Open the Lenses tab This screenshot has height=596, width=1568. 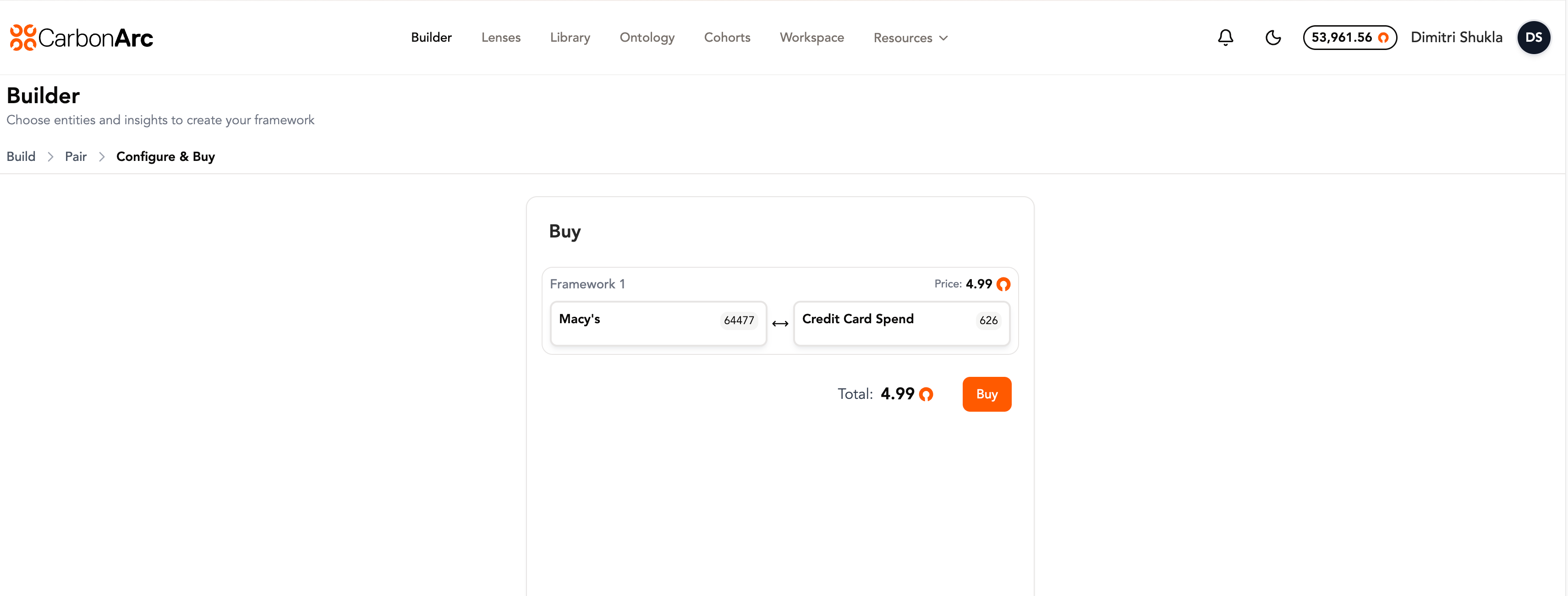pyautogui.click(x=500, y=38)
